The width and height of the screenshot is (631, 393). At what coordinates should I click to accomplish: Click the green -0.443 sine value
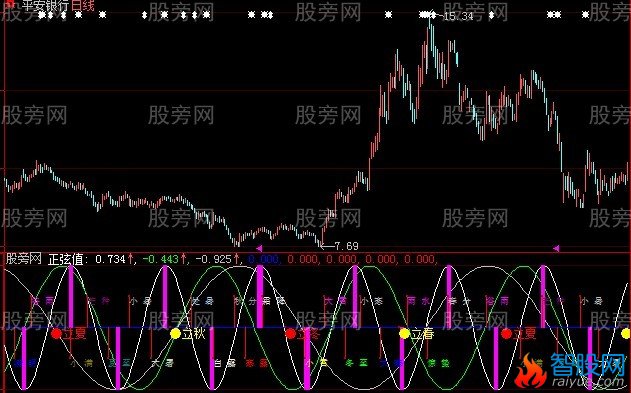click(x=161, y=259)
